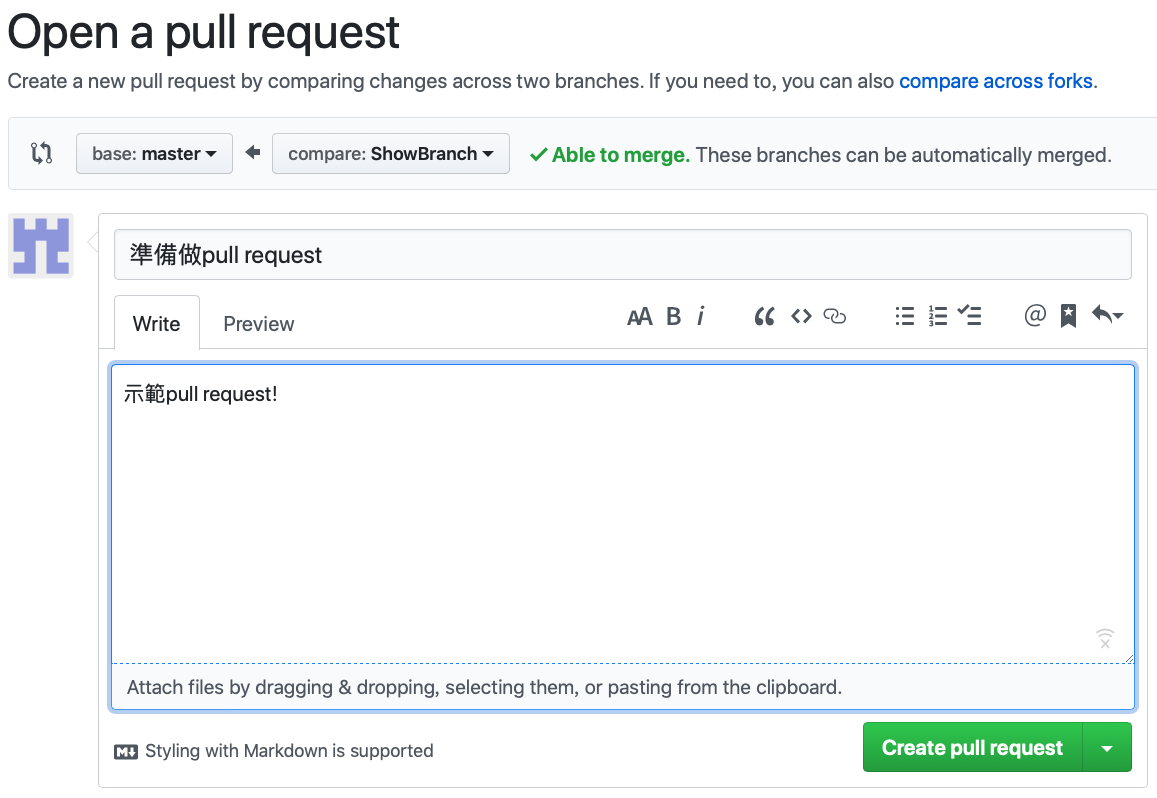The height and width of the screenshot is (798, 1157).
Task: Click the header text size icon
Action: 639,317
